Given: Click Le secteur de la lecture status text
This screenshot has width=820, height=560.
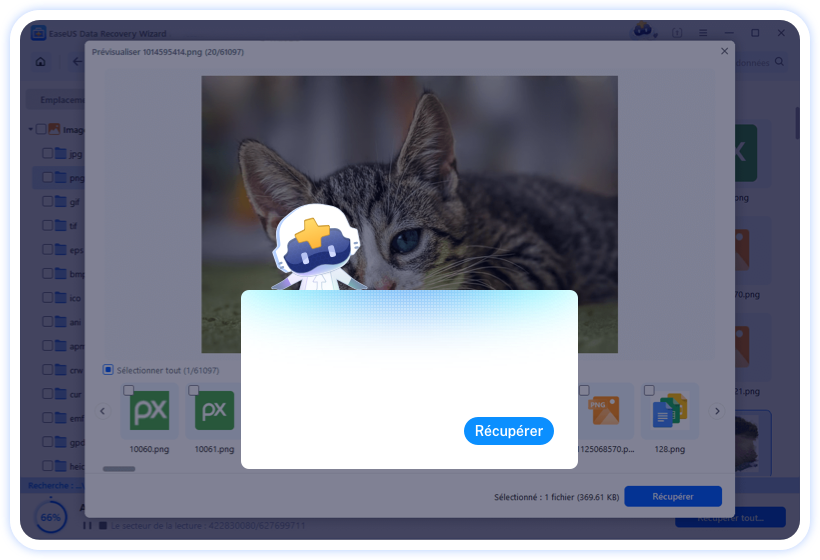Looking at the screenshot, I should pyautogui.click(x=208, y=525).
